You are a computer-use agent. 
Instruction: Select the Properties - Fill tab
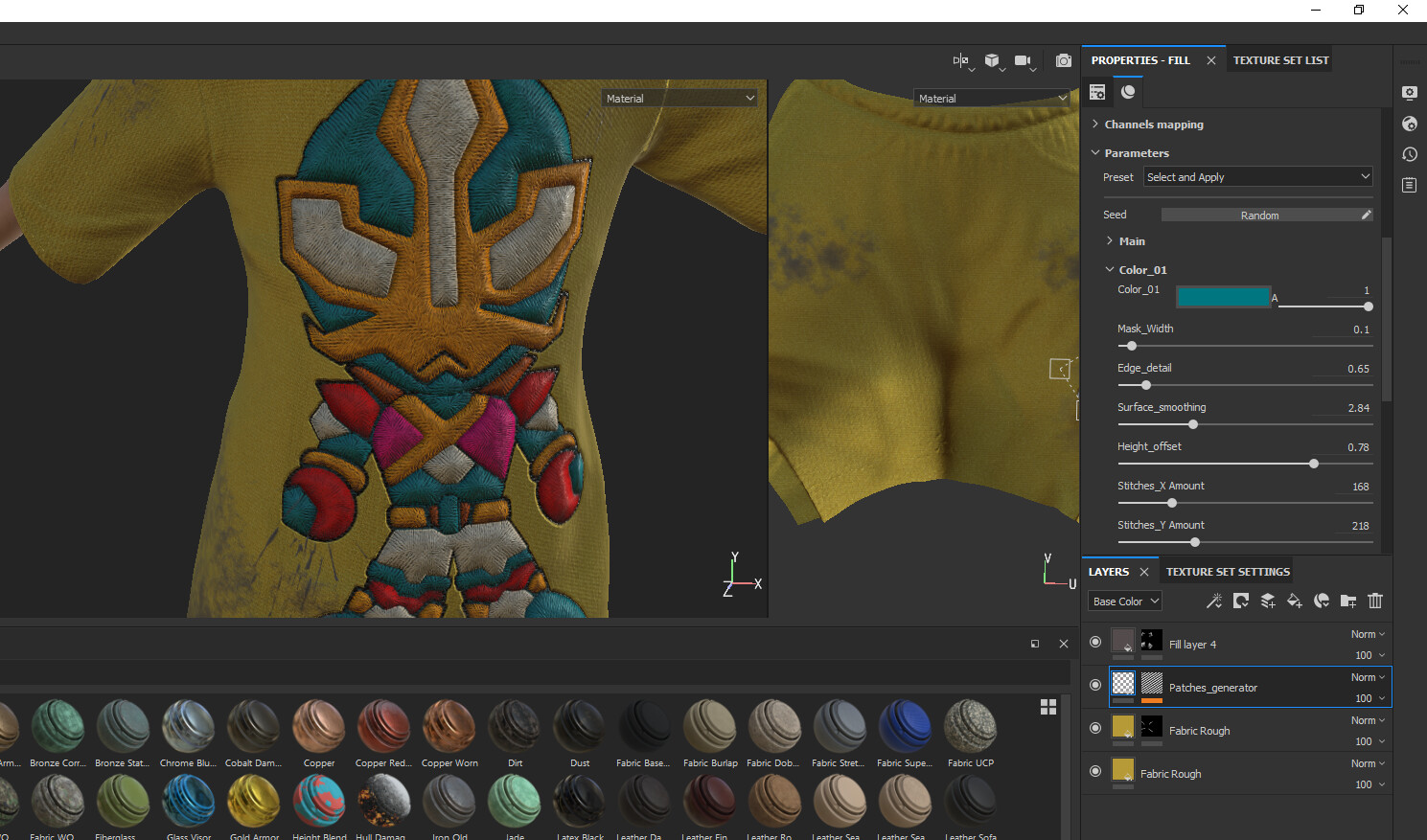1140,60
